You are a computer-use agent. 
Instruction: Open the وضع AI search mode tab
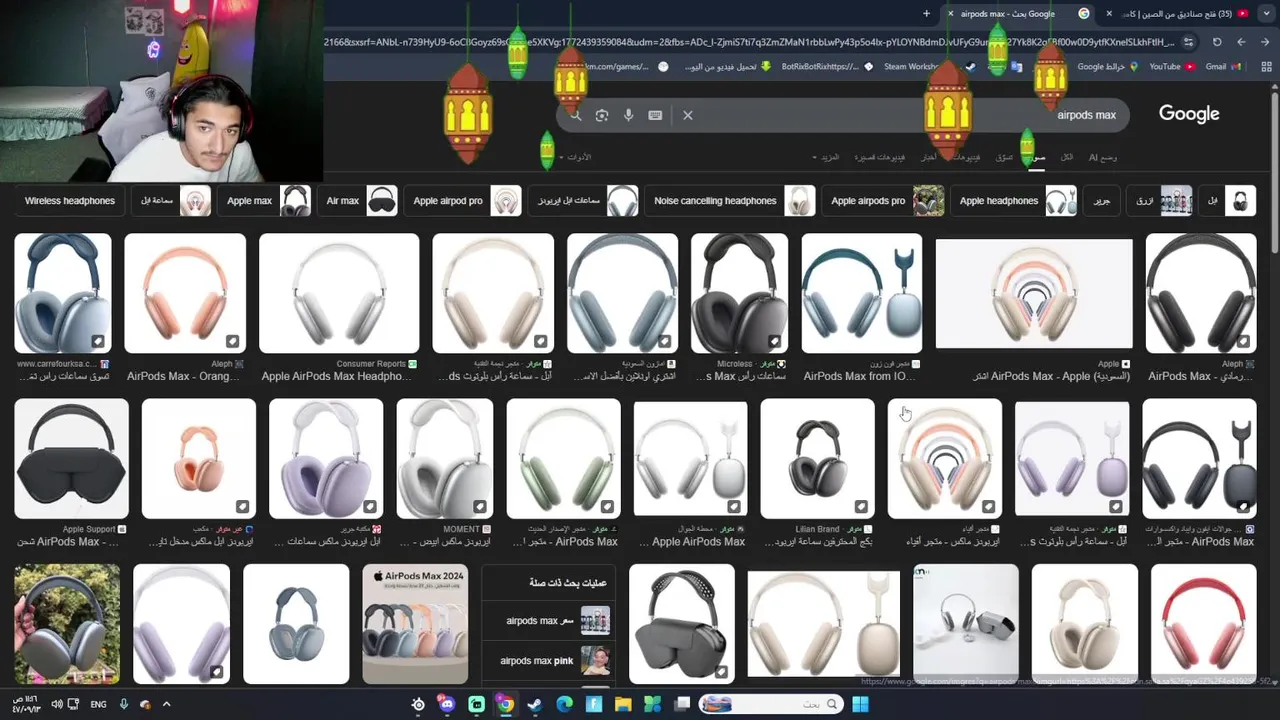[x=1103, y=157]
